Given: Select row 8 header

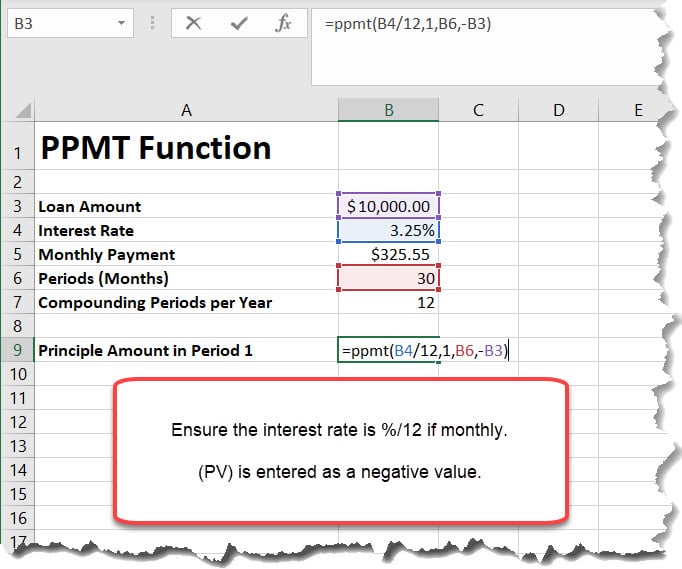Looking at the screenshot, I should [x=18, y=326].
